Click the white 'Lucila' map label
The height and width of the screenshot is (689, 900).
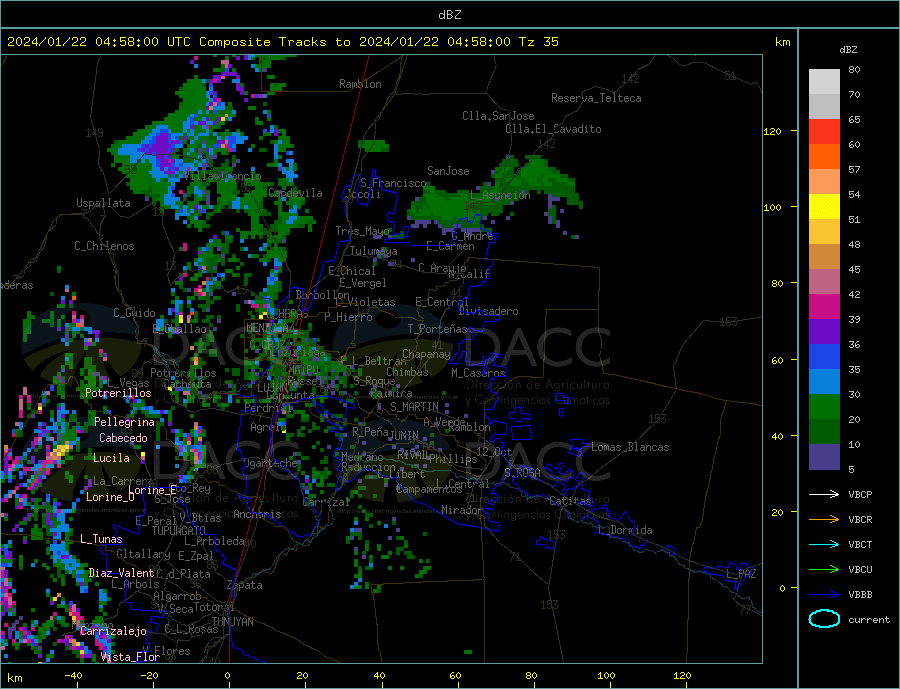111,458
